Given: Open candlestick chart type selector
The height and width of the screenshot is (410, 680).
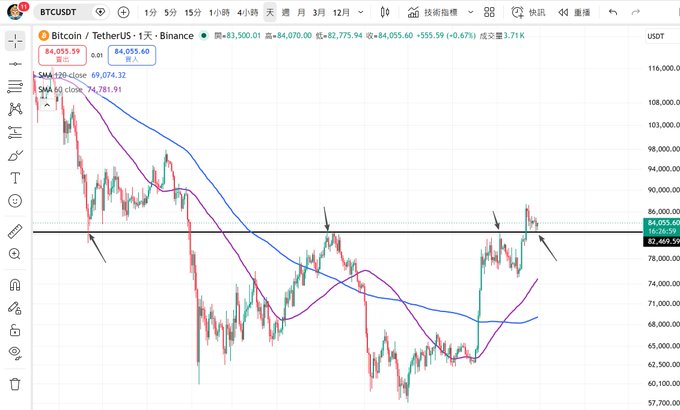Looking at the screenshot, I should pos(385,13).
